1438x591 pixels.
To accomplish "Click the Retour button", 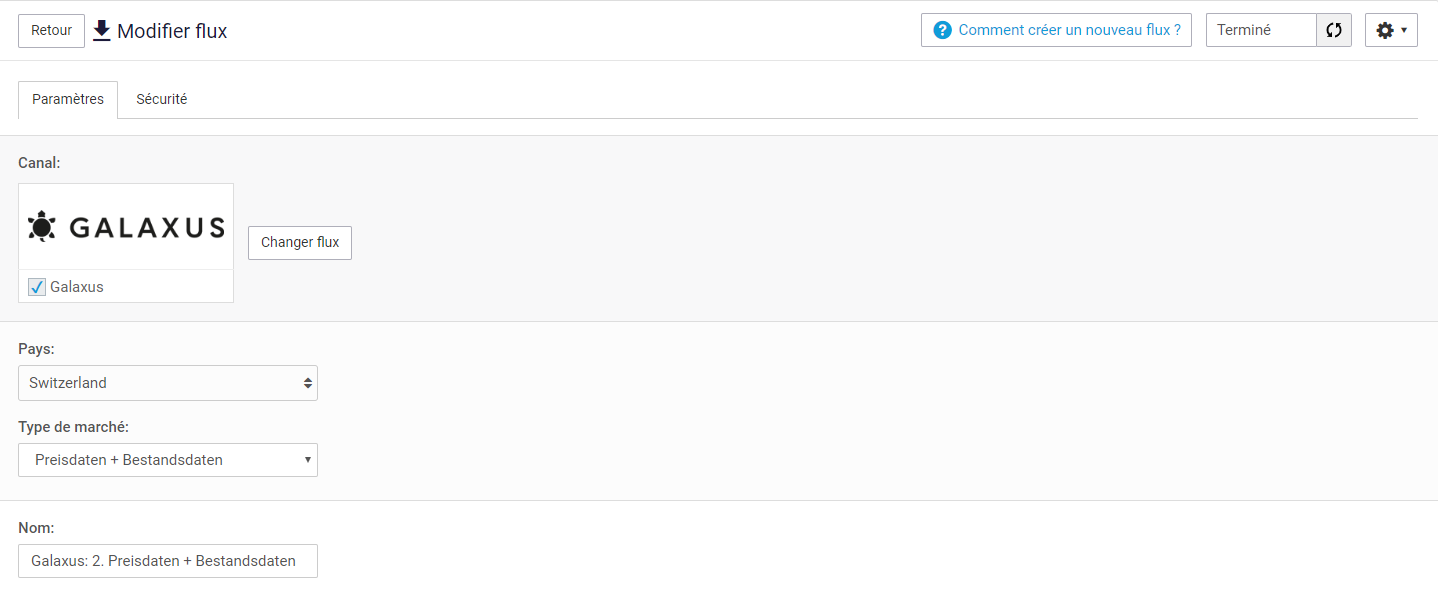I will pos(51,30).
